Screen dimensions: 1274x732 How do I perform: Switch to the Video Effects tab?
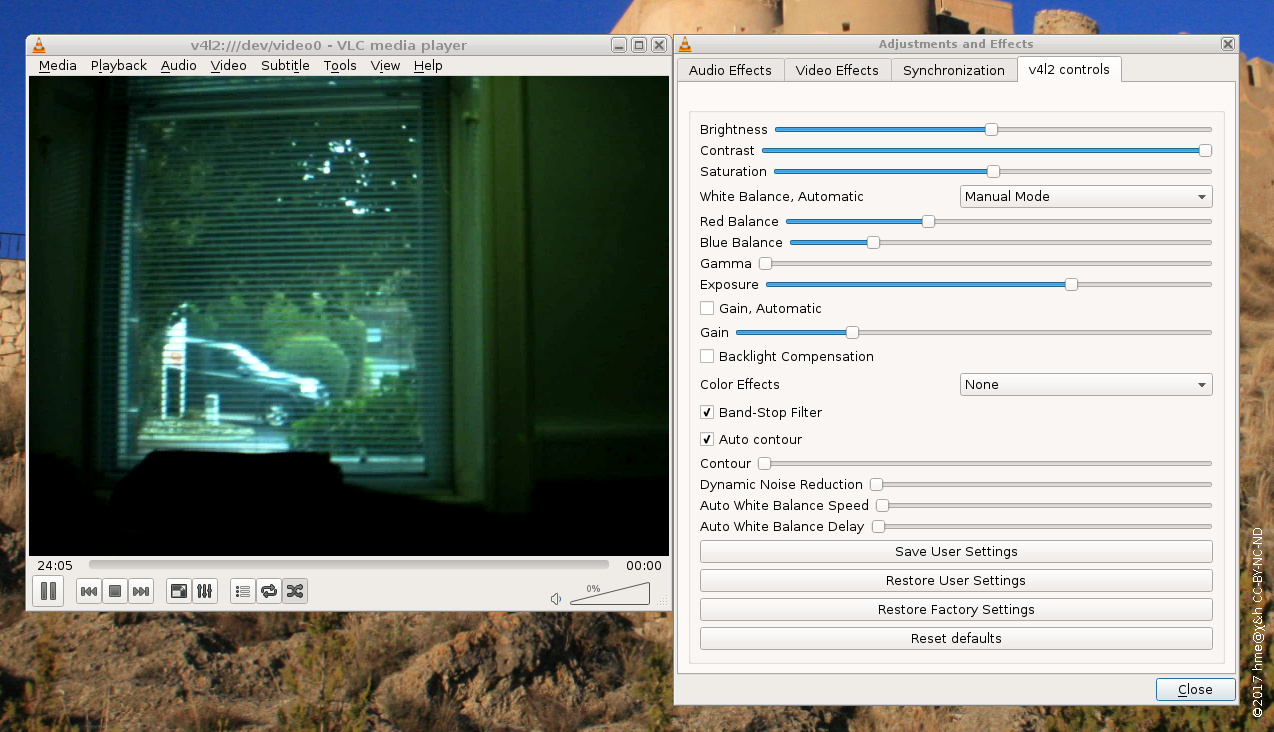[x=837, y=70]
